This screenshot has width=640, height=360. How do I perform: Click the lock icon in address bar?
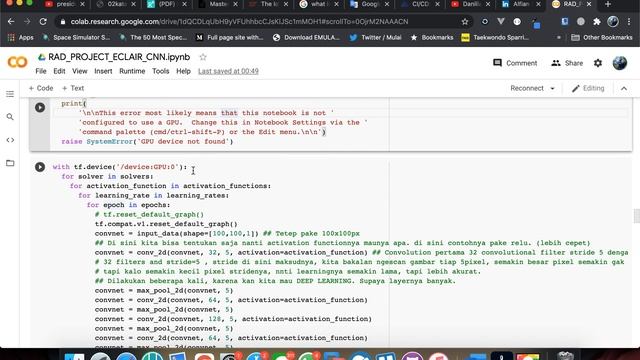[62, 22]
